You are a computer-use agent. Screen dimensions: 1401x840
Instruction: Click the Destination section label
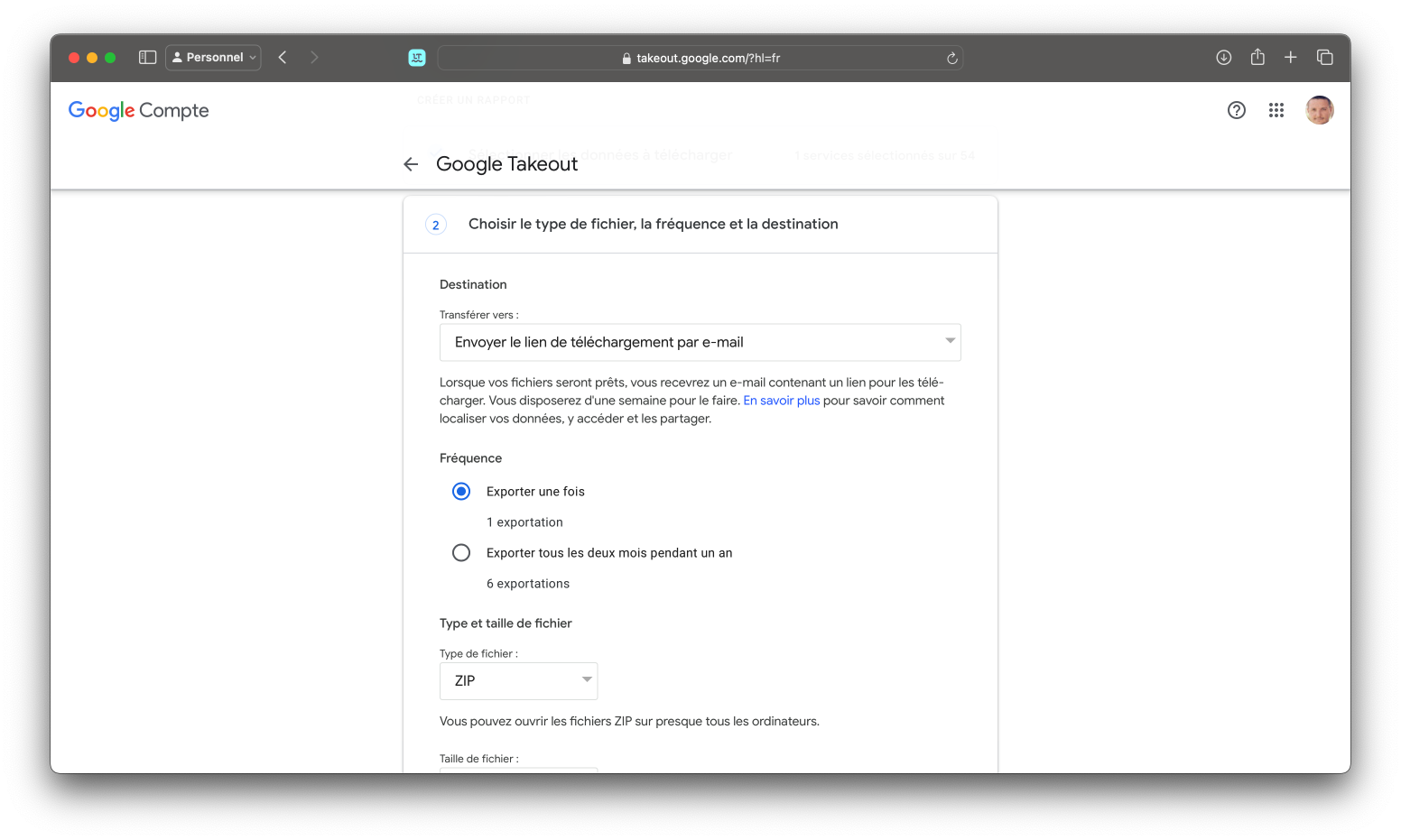(473, 284)
